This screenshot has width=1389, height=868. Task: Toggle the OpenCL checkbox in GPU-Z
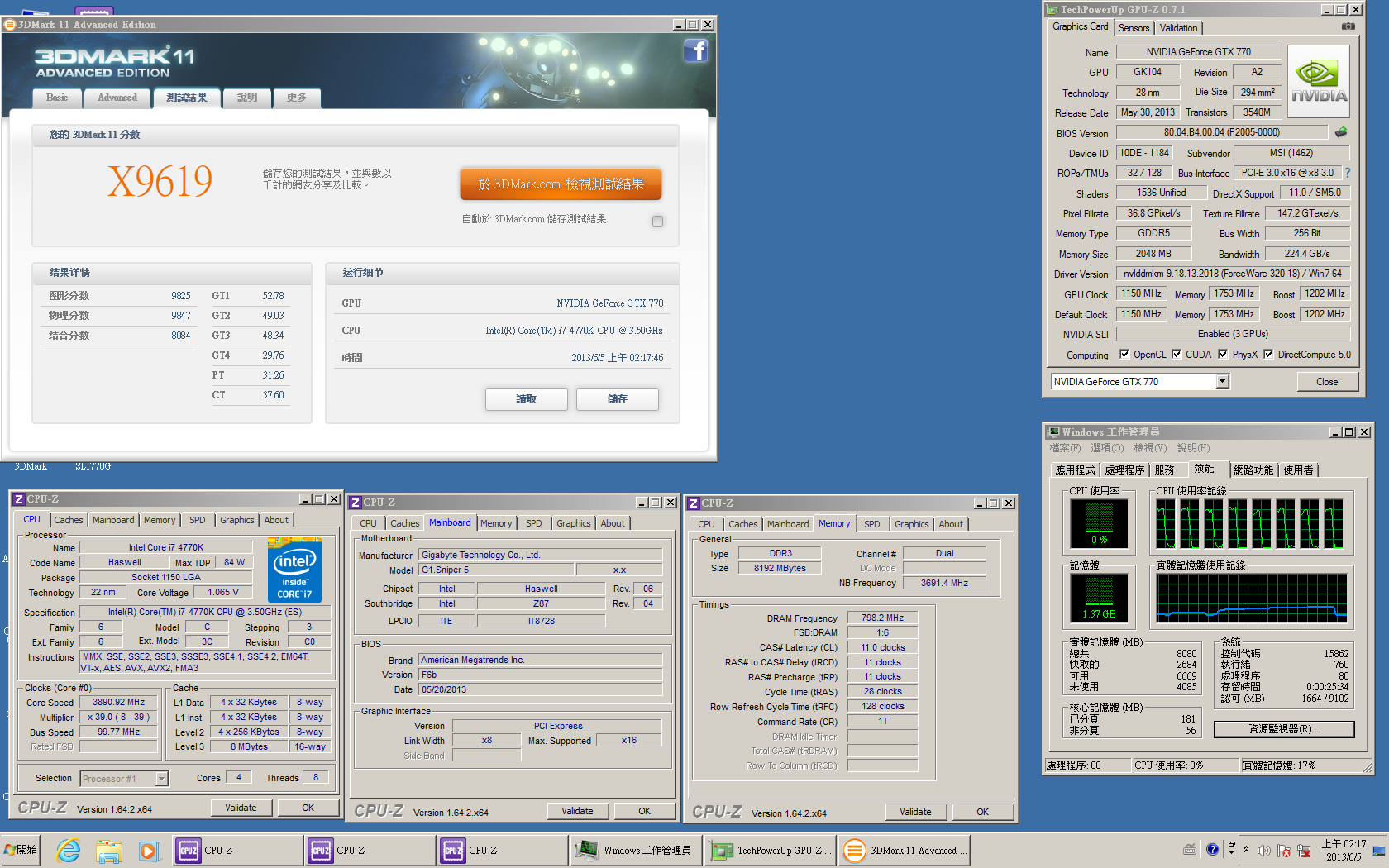click(1124, 354)
